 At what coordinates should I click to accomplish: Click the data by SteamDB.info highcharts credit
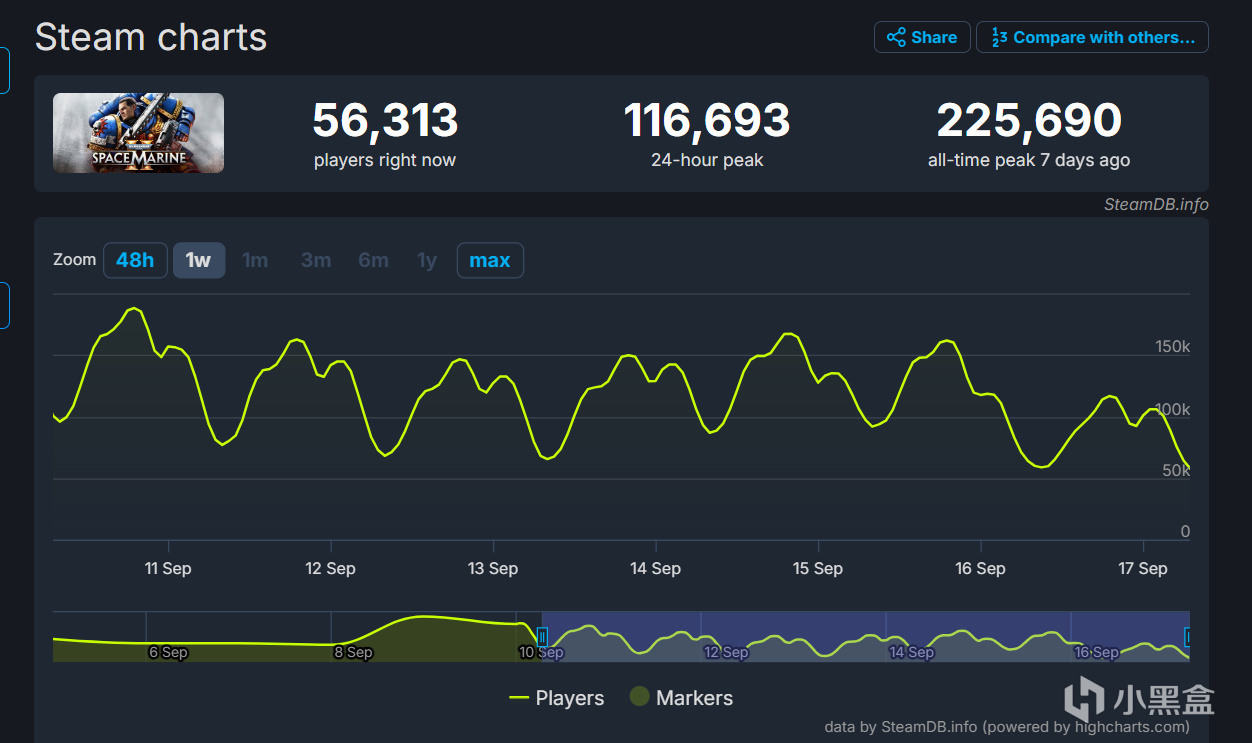pyautogui.click(x=1007, y=727)
